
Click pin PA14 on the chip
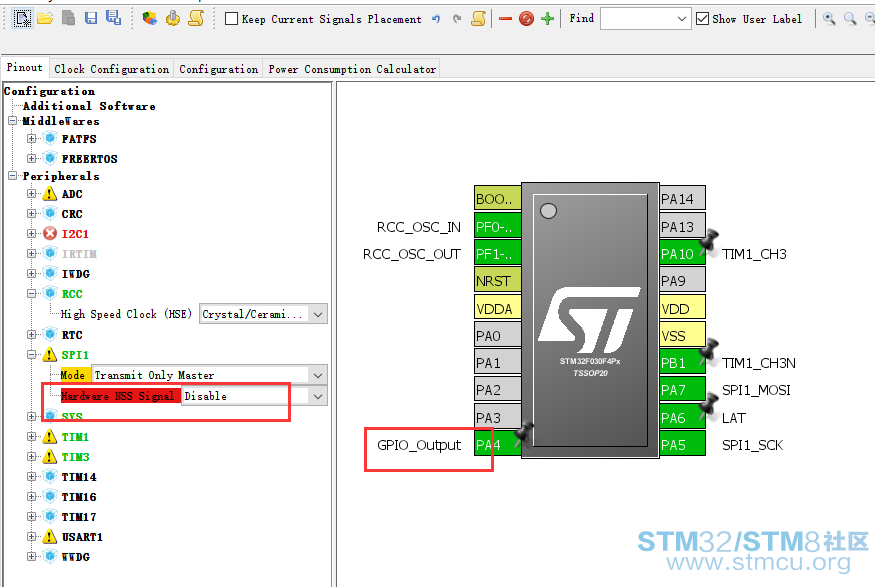pyautogui.click(x=682, y=198)
